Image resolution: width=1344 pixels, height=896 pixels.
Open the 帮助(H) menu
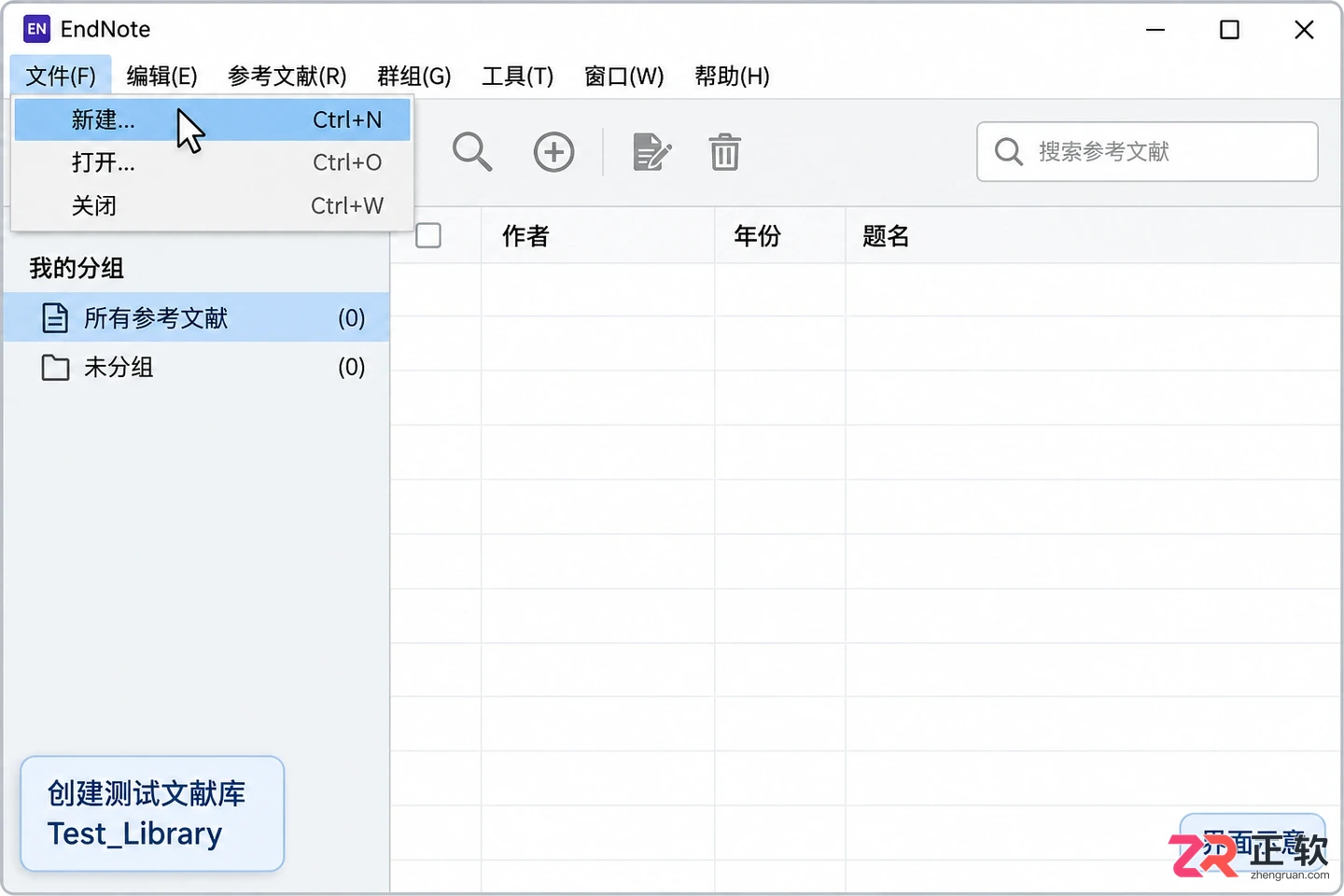(733, 76)
